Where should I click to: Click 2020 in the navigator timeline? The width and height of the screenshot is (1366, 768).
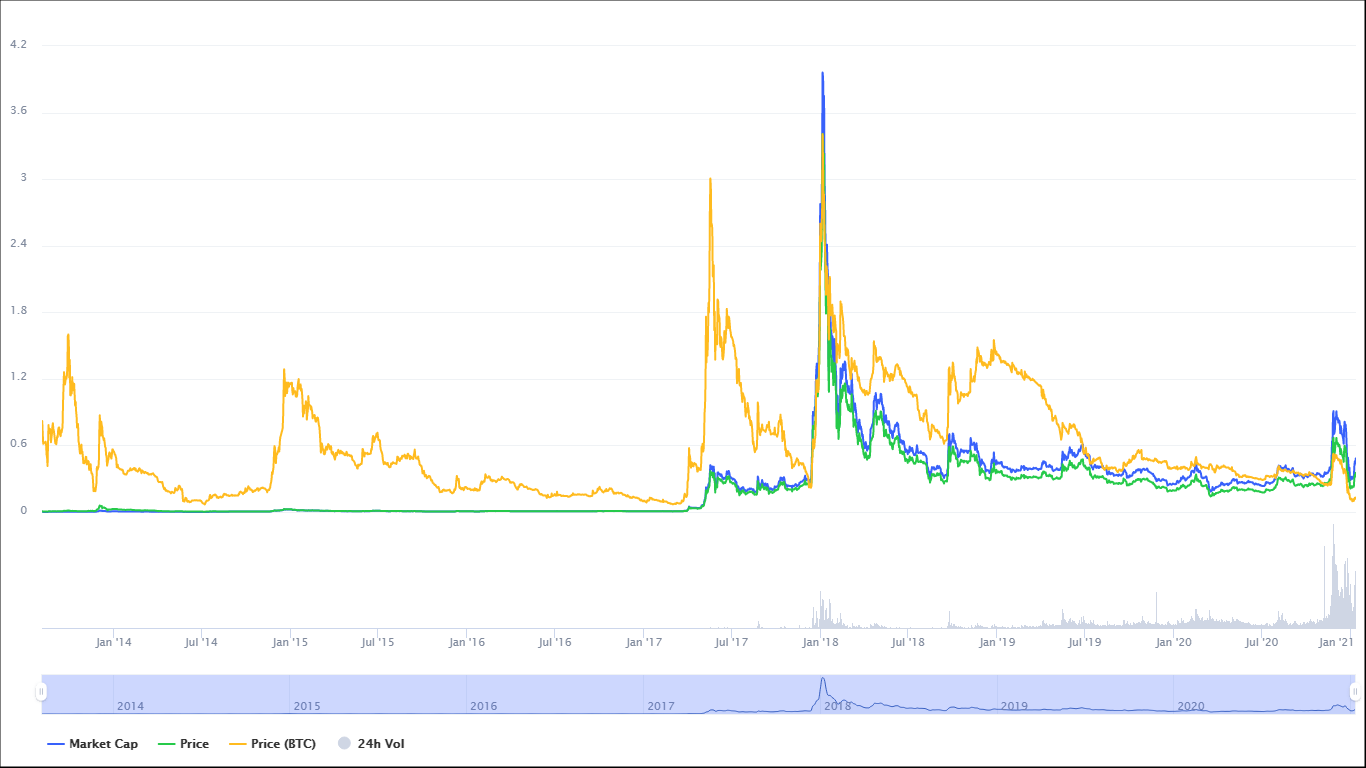point(1190,706)
